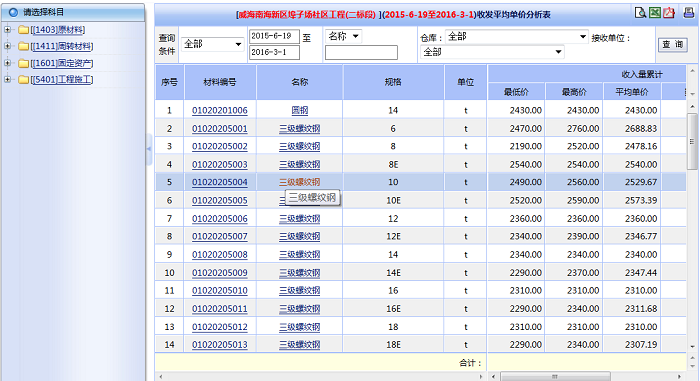Export the report as PDF
The width and height of the screenshot is (700, 381).
(669, 13)
